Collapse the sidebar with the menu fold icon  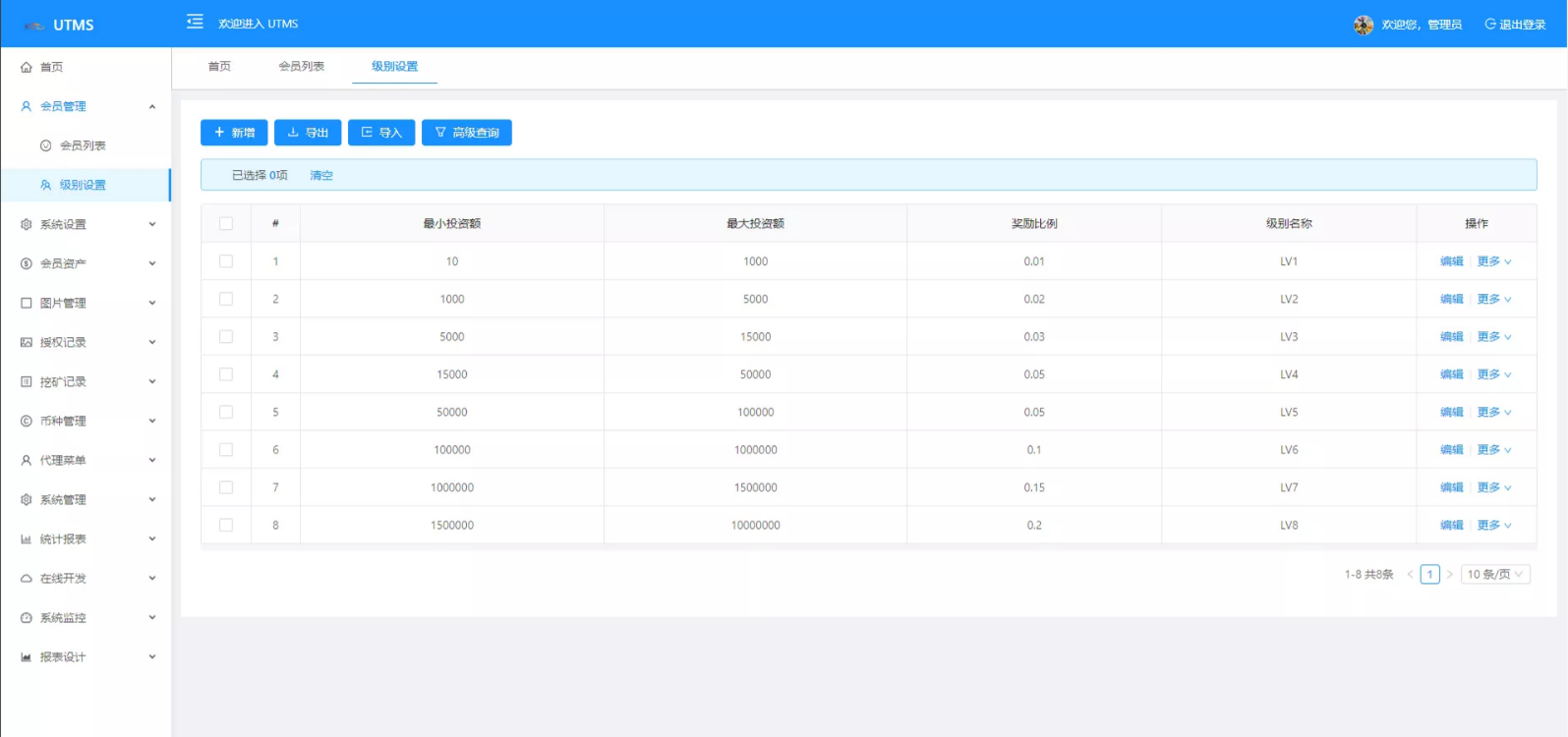(x=195, y=22)
